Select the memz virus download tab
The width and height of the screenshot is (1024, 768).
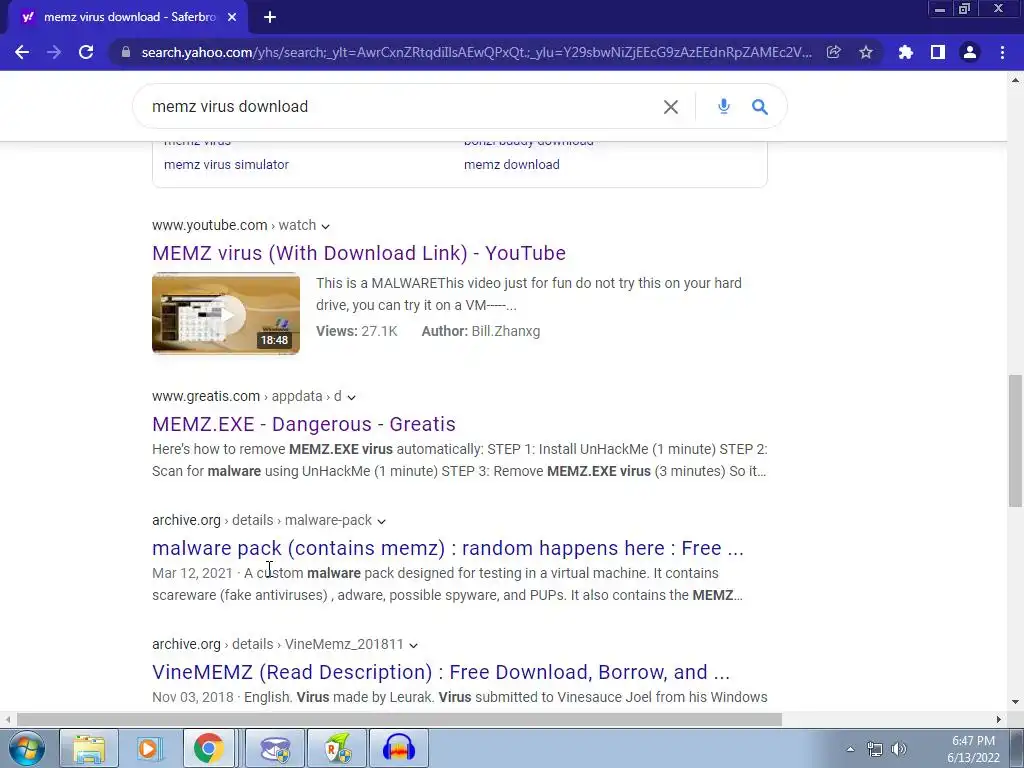(129, 17)
